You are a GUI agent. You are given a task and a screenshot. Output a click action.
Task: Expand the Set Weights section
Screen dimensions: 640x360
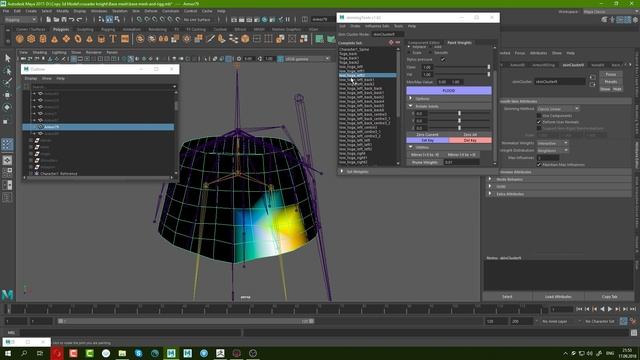(342, 171)
